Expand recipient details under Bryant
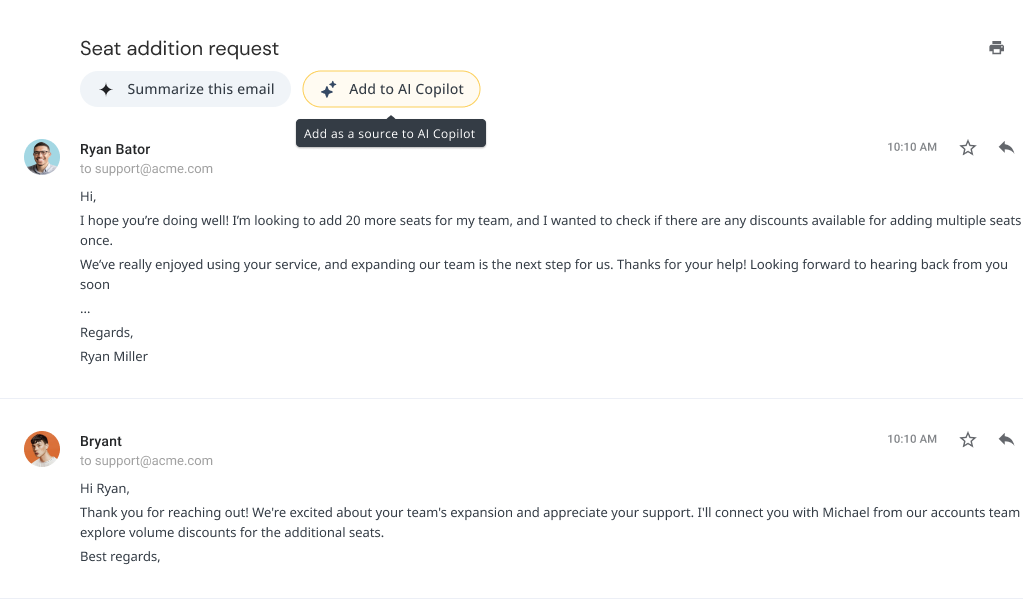The image size is (1023, 612). click(146, 461)
